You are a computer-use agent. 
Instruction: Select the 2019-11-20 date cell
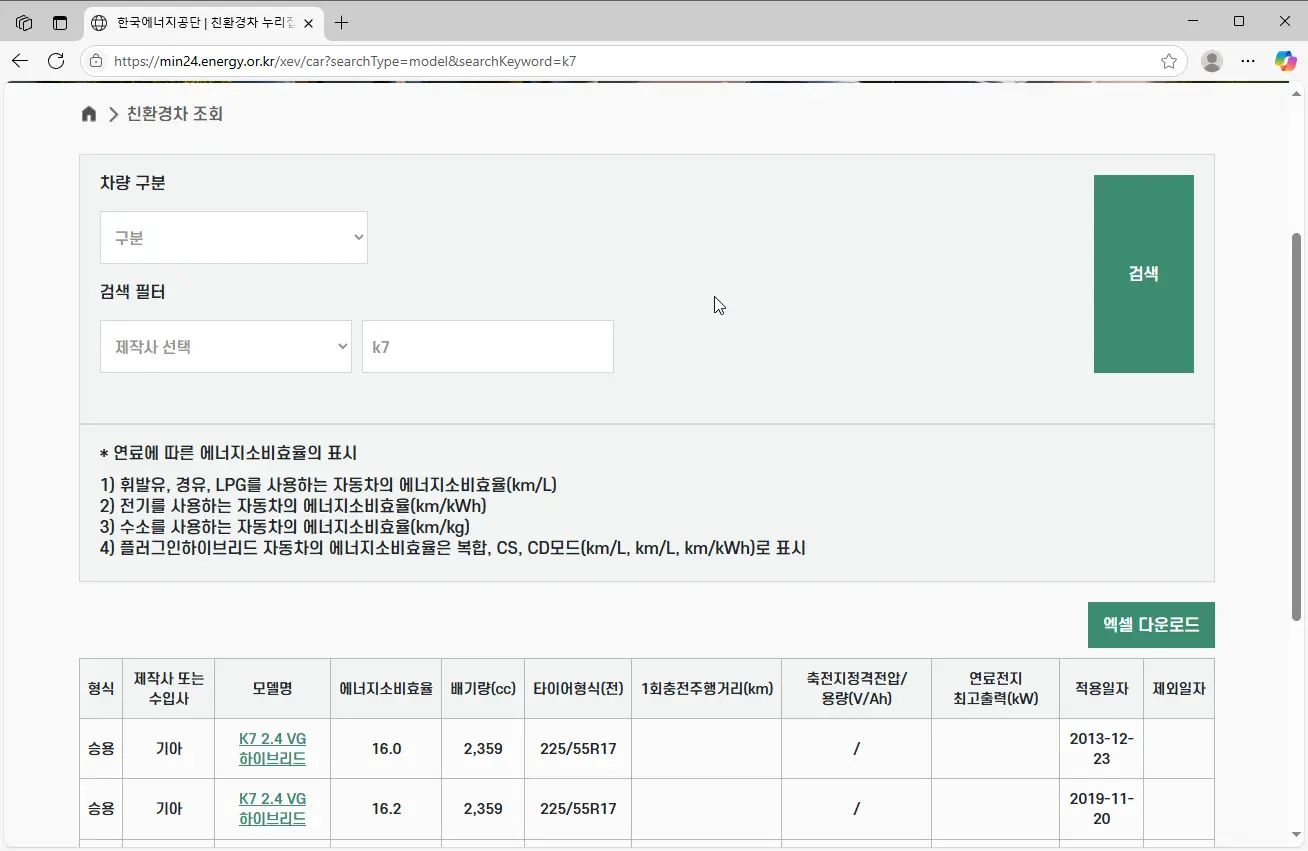point(1102,809)
